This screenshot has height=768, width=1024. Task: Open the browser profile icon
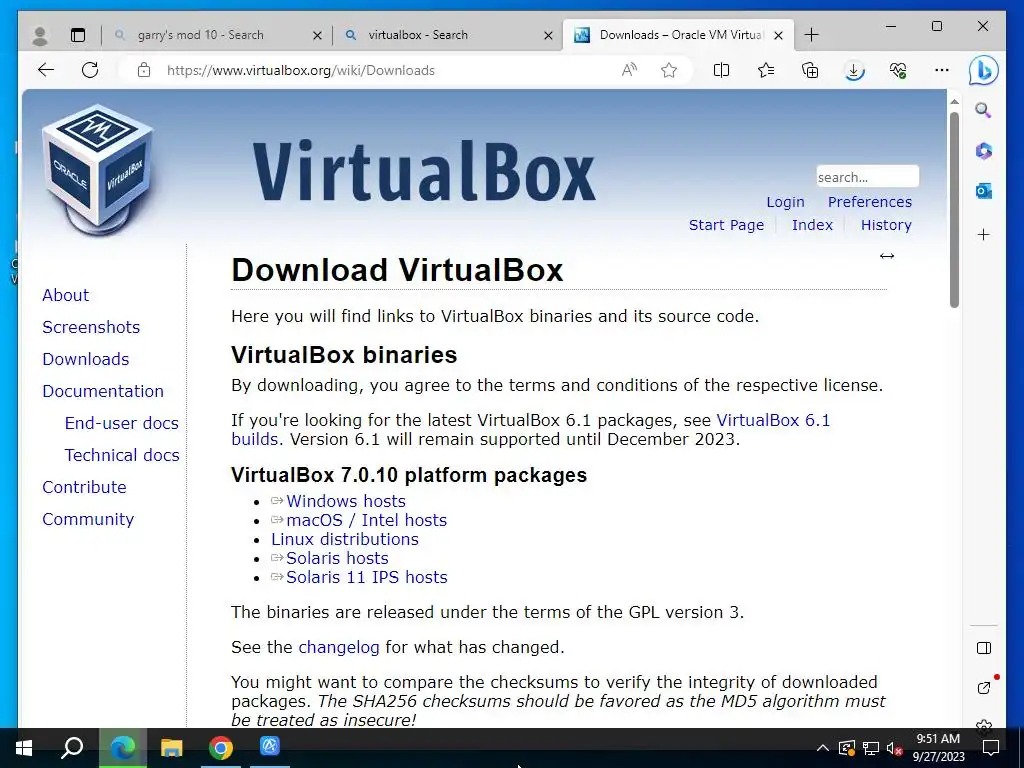[40, 35]
